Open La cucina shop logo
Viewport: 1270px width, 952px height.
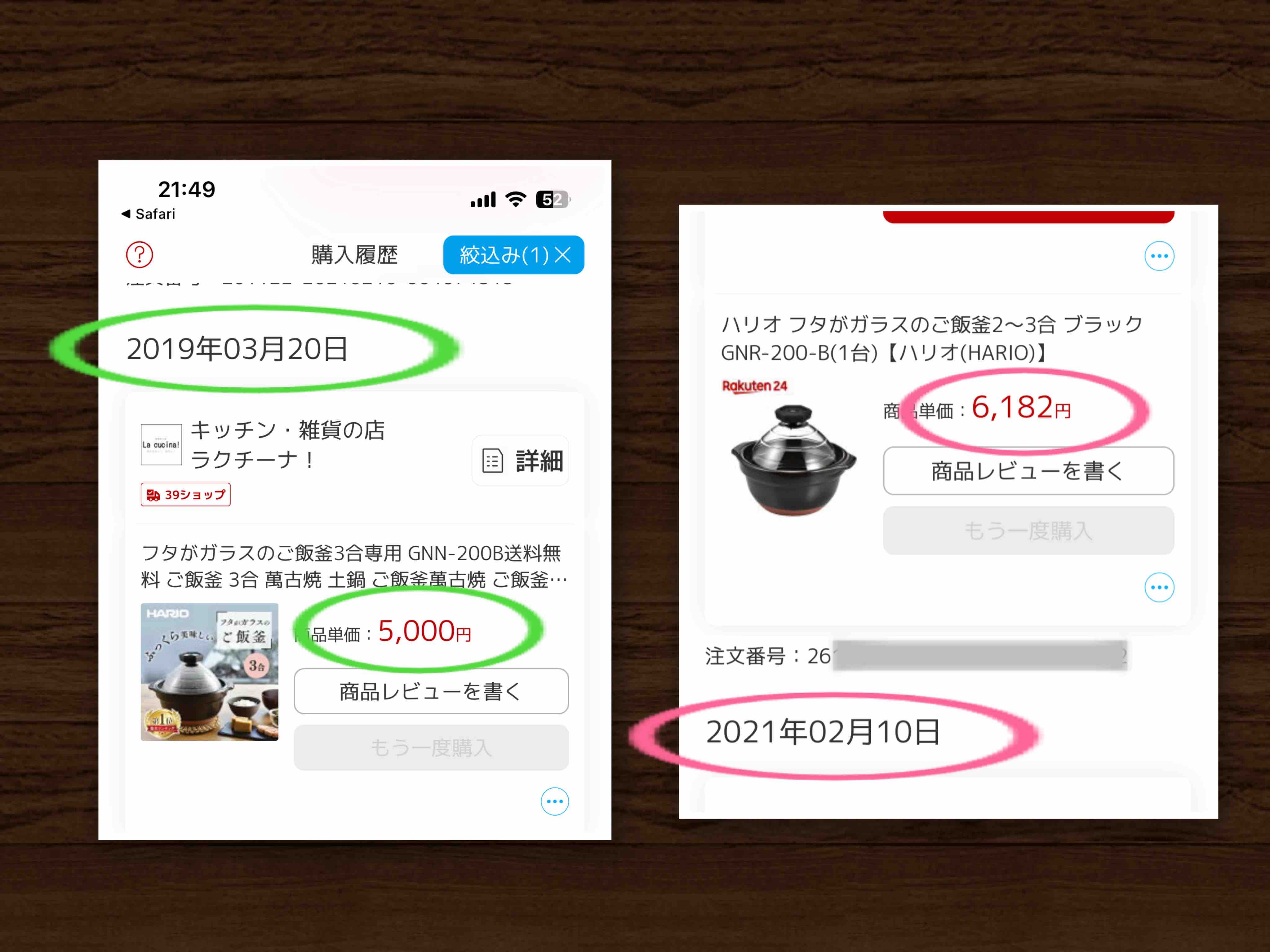click(x=161, y=445)
